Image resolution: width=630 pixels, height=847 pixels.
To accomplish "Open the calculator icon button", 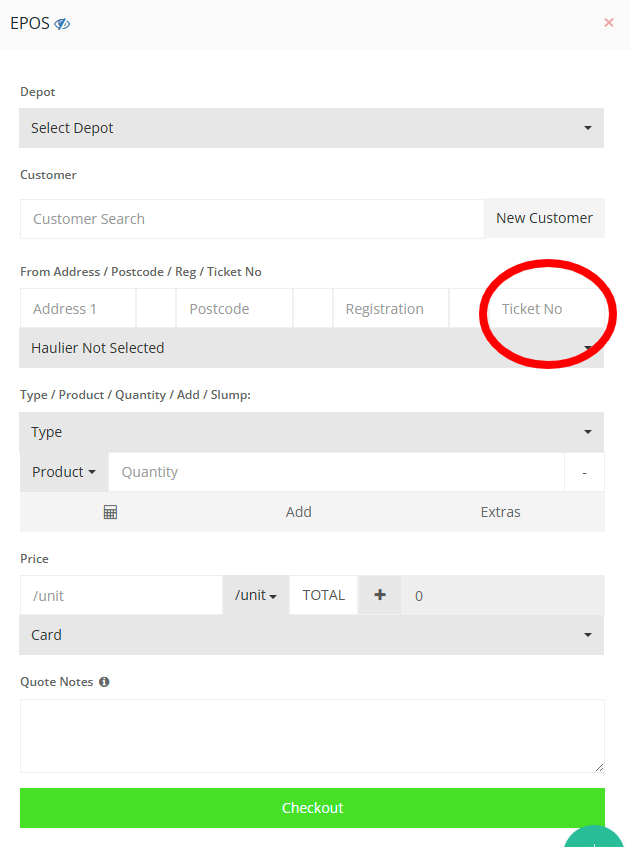I will (x=110, y=512).
